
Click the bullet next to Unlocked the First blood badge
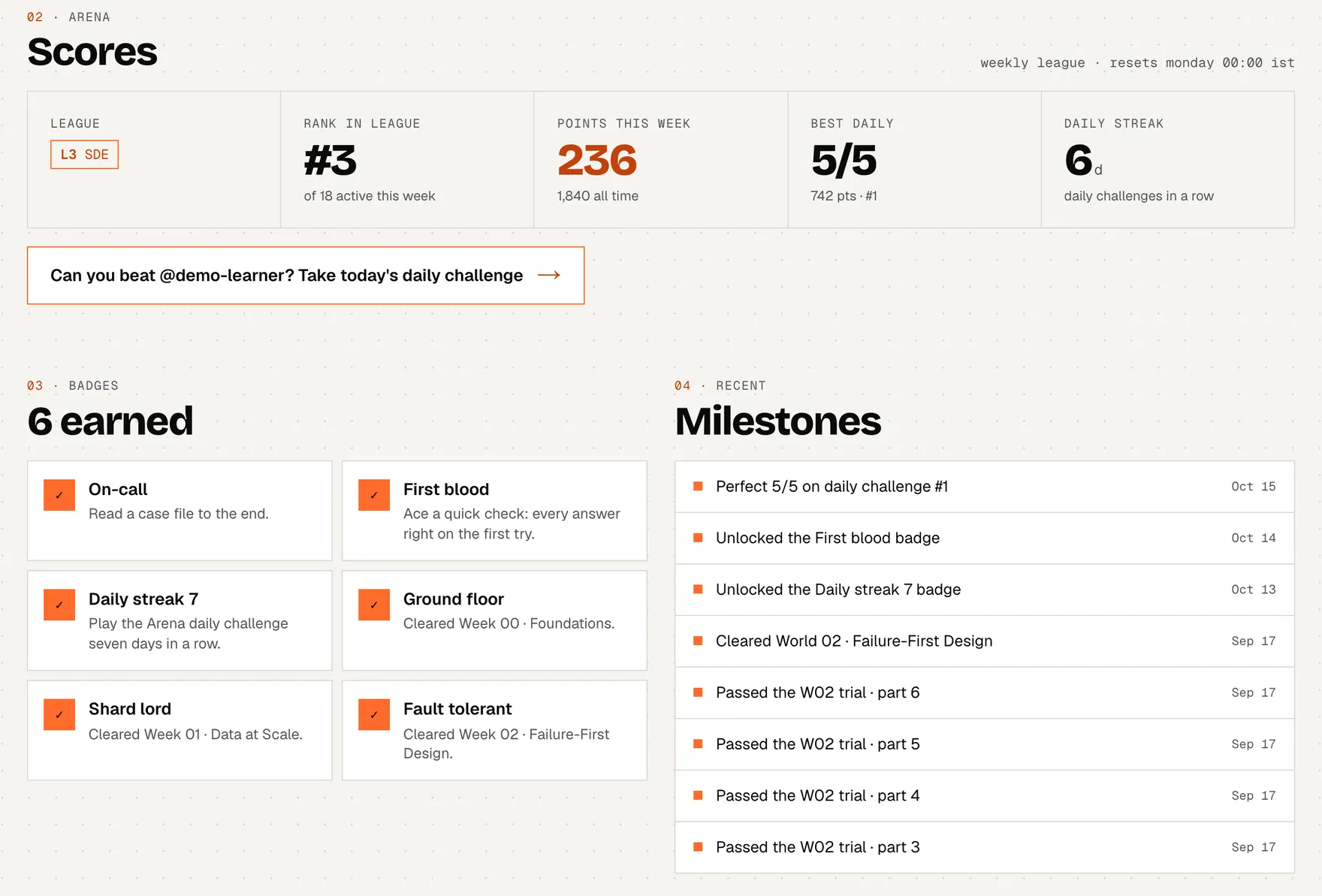[698, 538]
